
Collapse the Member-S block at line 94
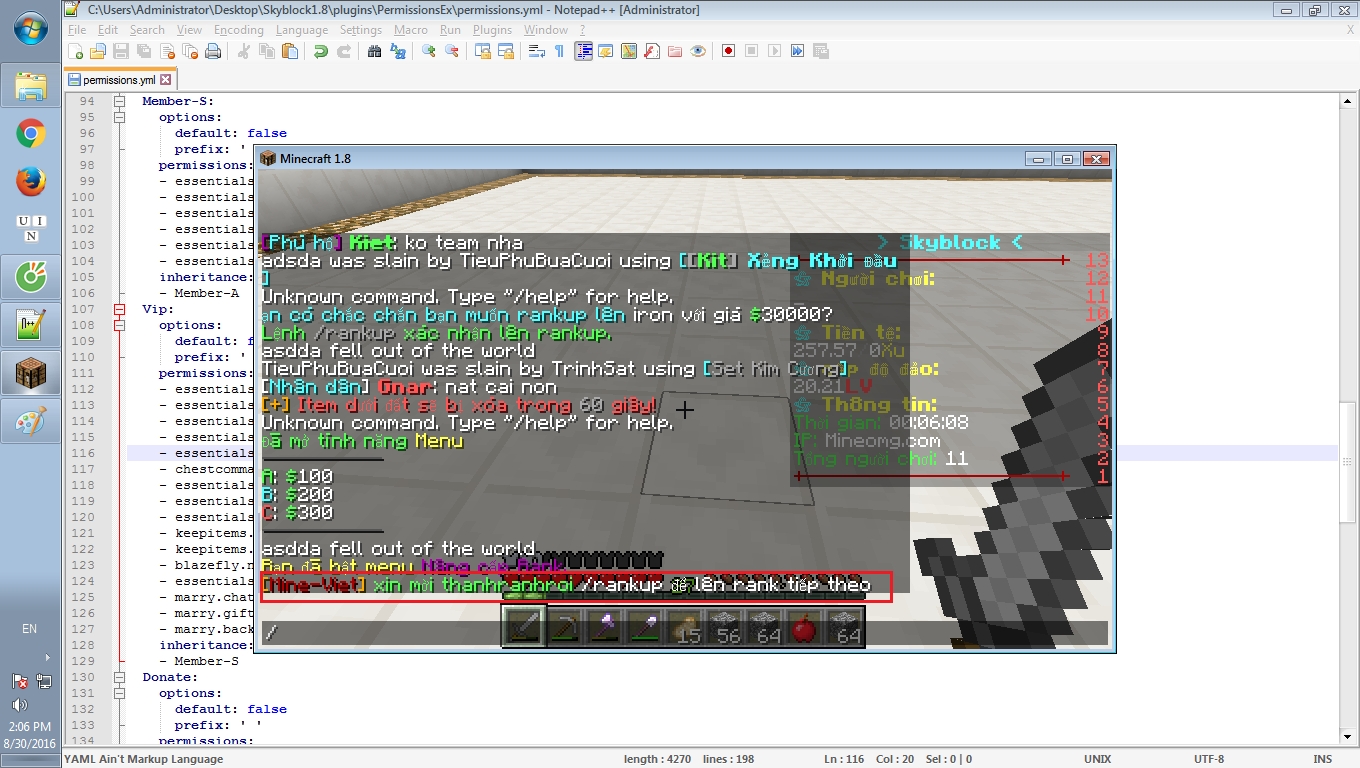point(119,101)
